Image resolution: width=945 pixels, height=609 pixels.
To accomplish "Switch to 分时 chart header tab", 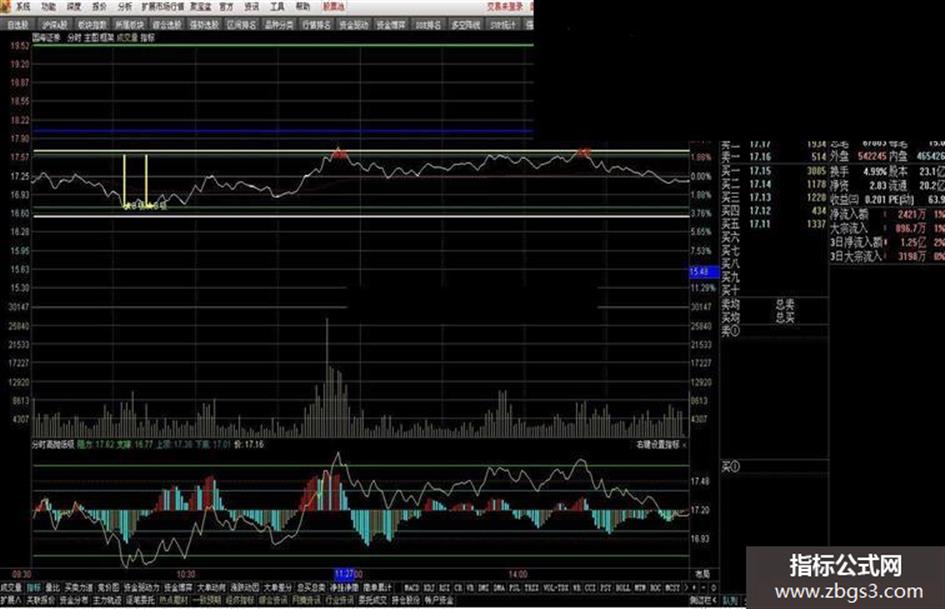I will (74, 37).
